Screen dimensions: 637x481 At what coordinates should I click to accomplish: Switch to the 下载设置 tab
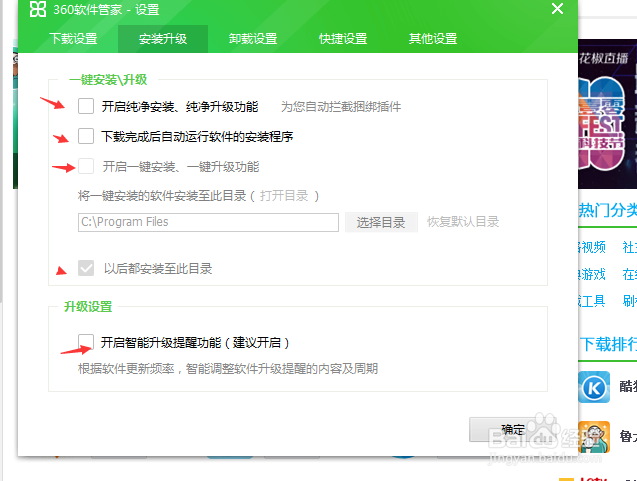point(74,39)
